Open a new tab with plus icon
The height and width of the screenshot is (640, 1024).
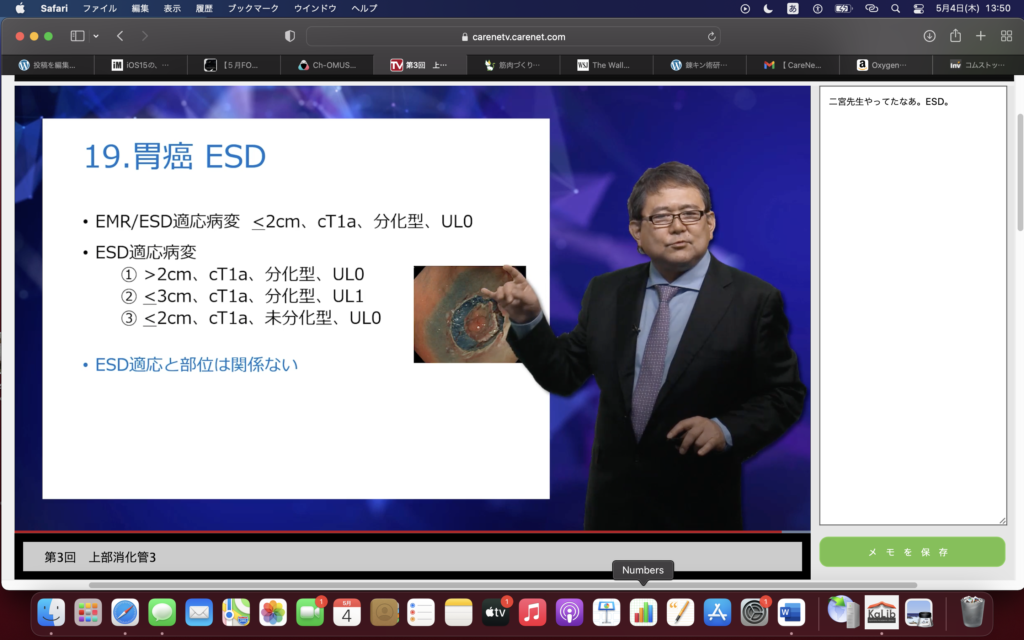(x=980, y=36)
